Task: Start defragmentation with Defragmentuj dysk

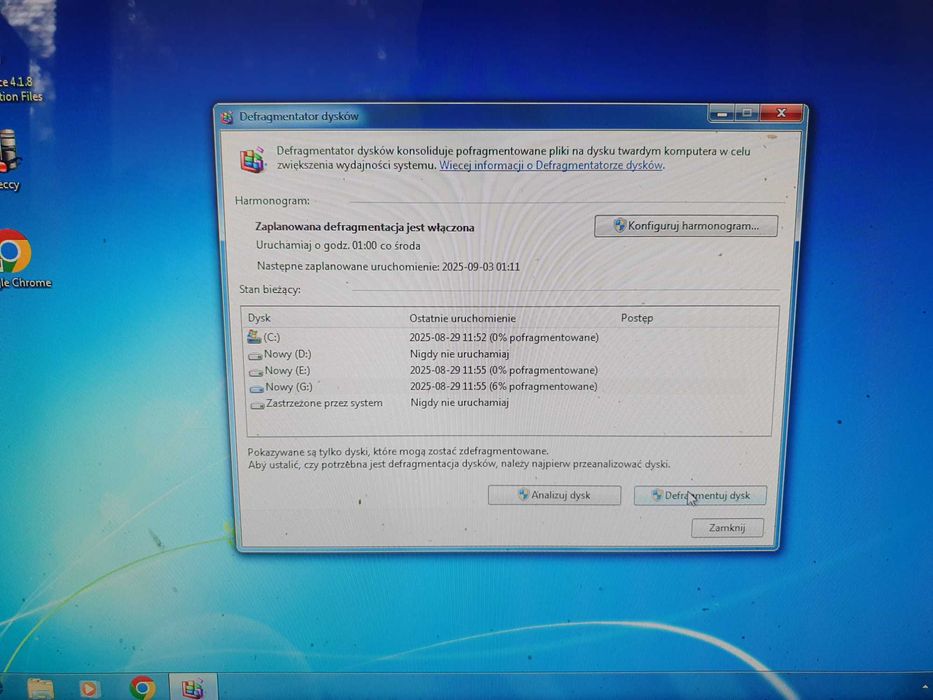Action: 700,495
